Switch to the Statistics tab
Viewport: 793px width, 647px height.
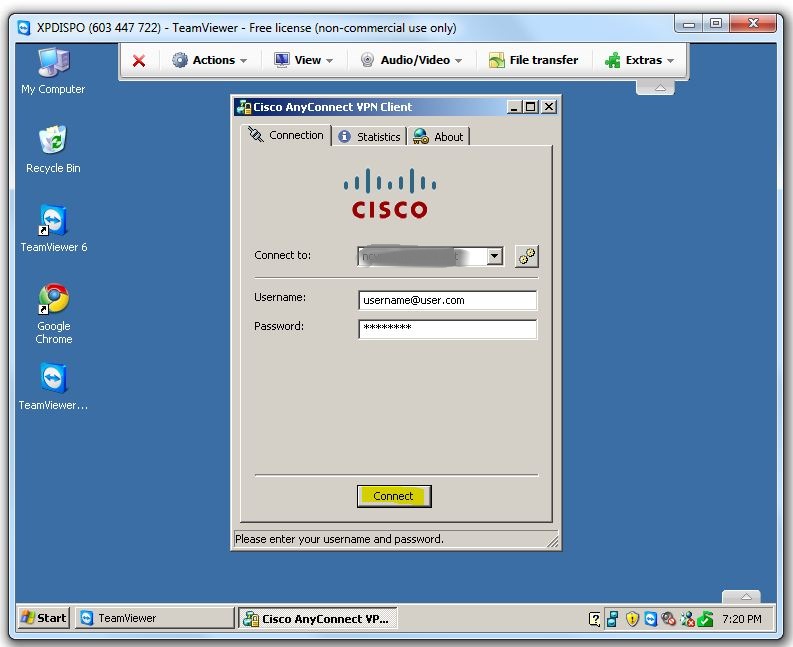pyautogui.click(x=369, y=137)
